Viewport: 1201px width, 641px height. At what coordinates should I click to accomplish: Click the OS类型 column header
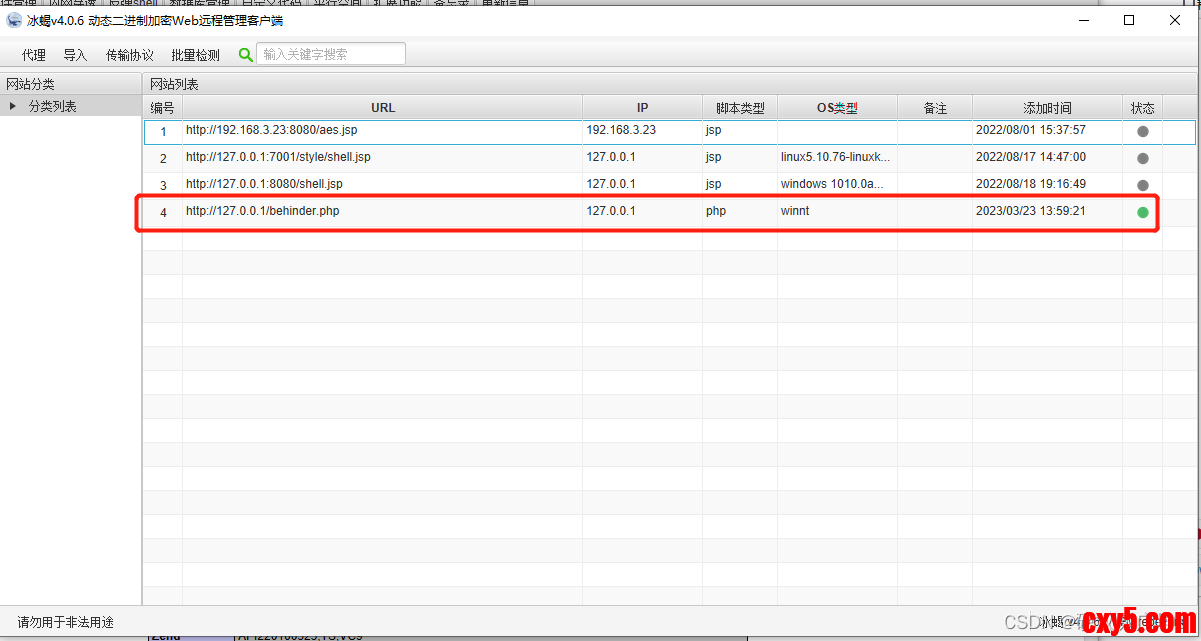click(837, 108)
